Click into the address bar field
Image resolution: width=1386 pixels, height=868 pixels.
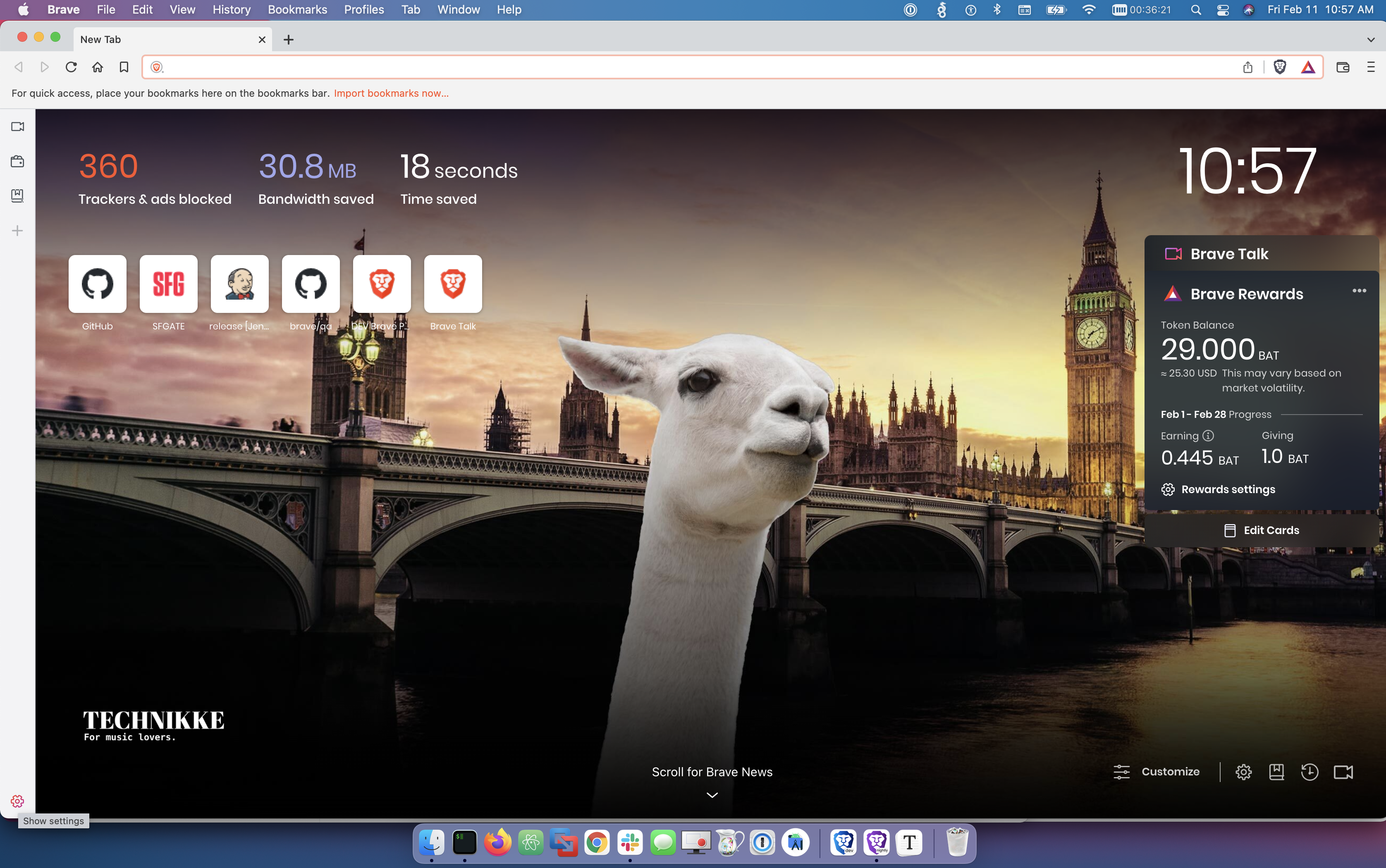689,67
